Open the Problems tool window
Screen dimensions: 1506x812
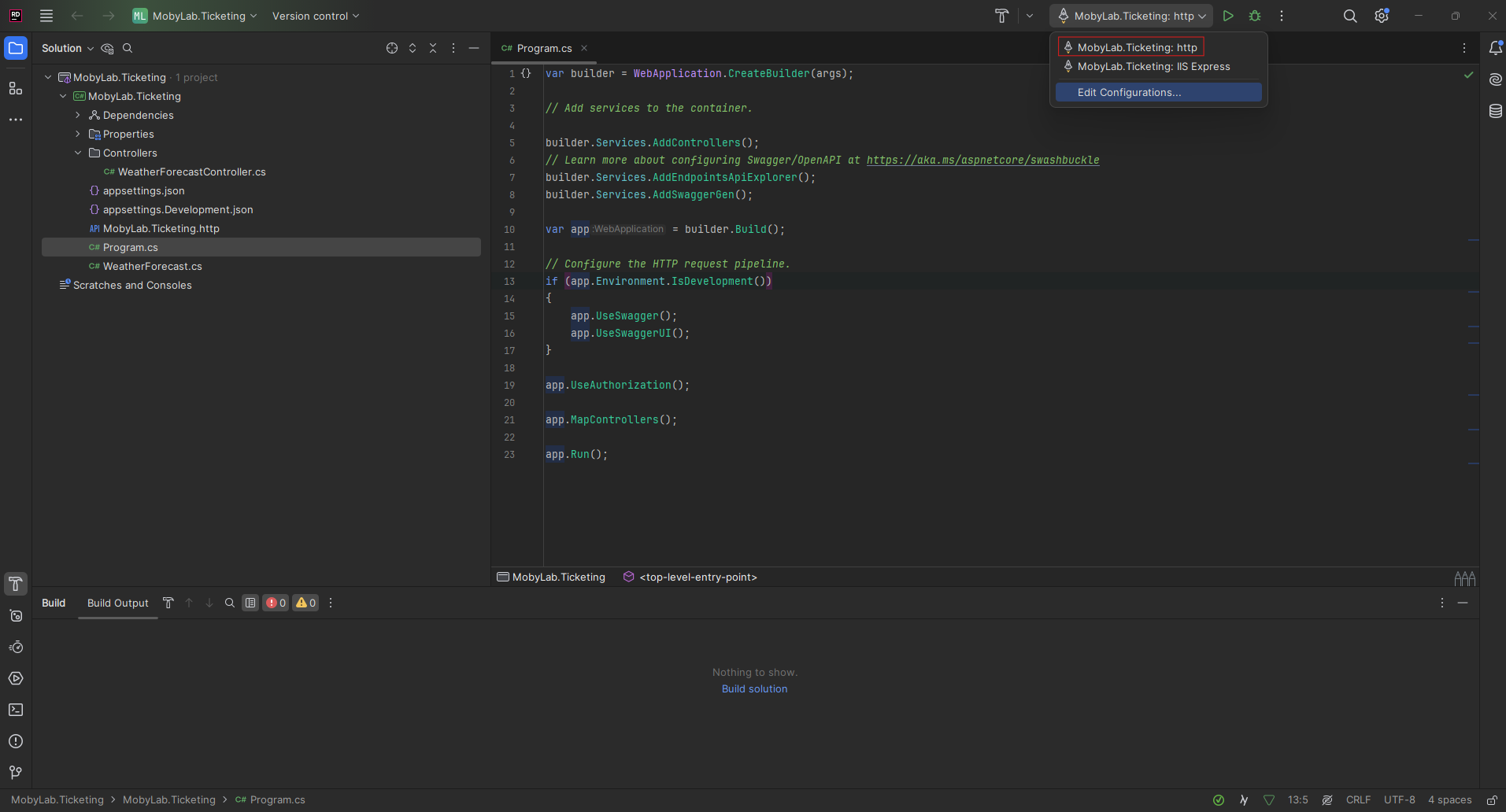[x=16, y=741]
